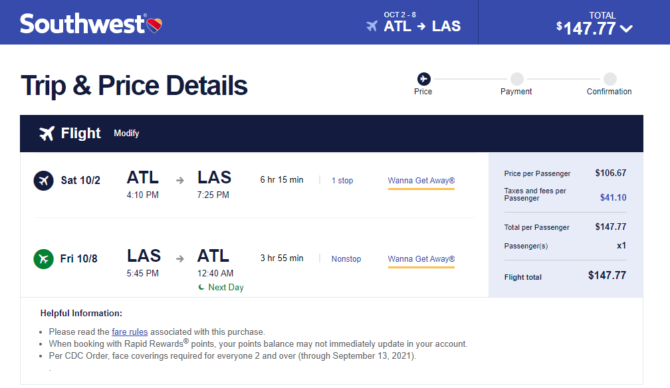Click the green returning flight icon for Fri 10/8
The image size is (670, 388).
pos(44,259)
